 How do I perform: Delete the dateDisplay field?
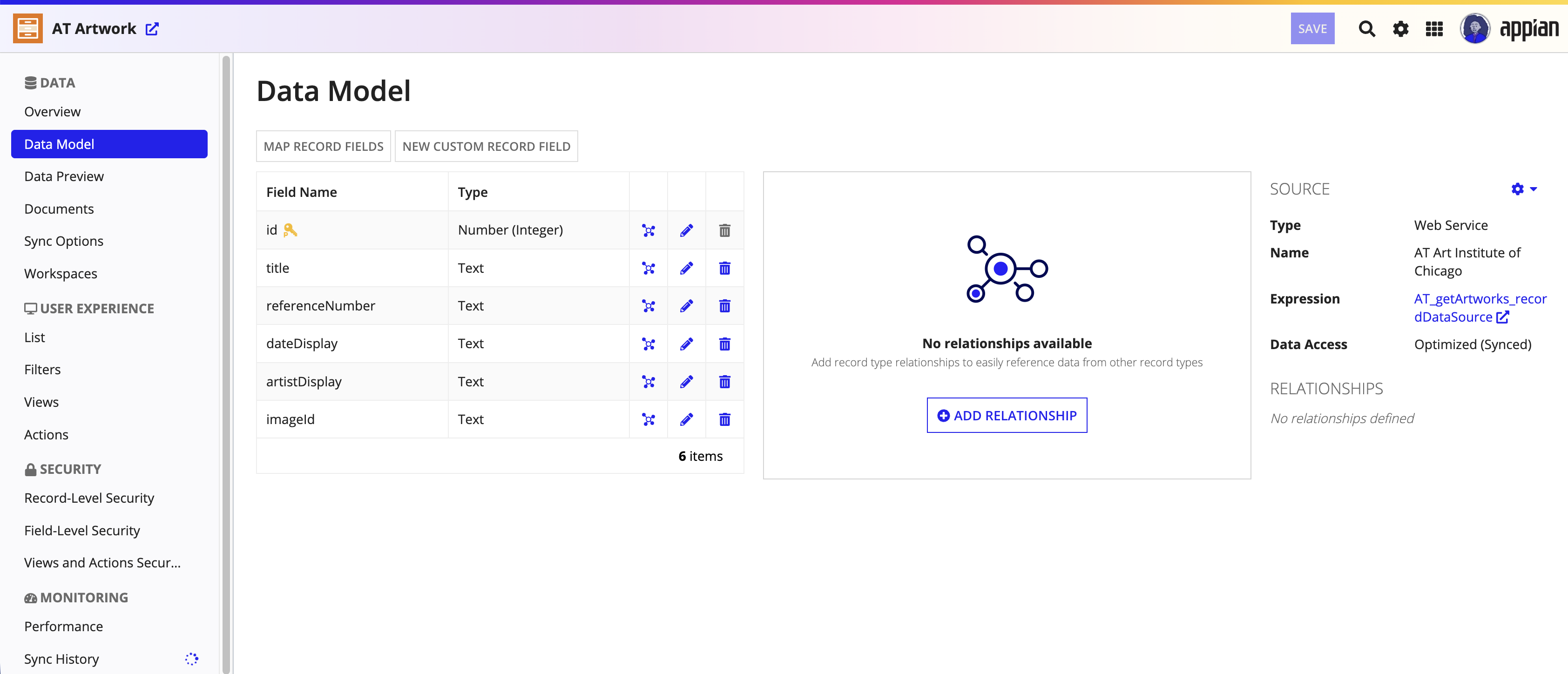coord(724,344)
